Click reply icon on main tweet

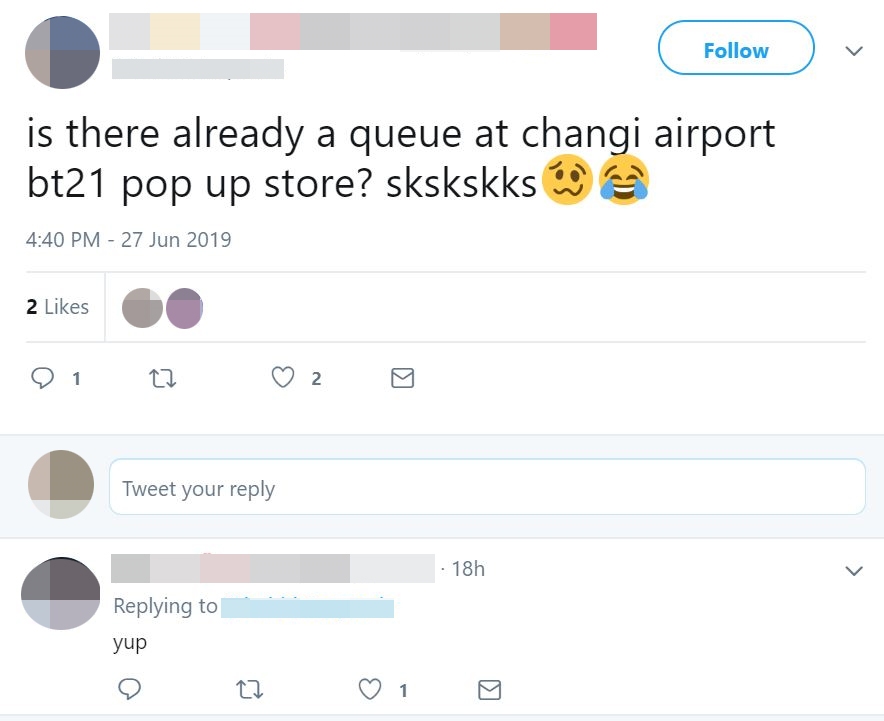pyautogui.click(x=43, y=378)
